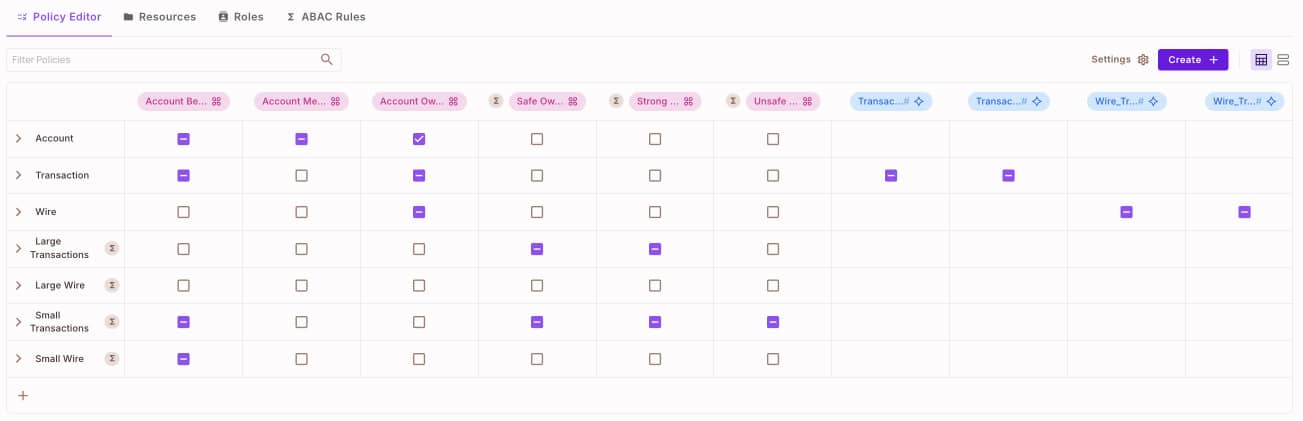
Task: Expand the Wire resource row
Action: point(18,212)
